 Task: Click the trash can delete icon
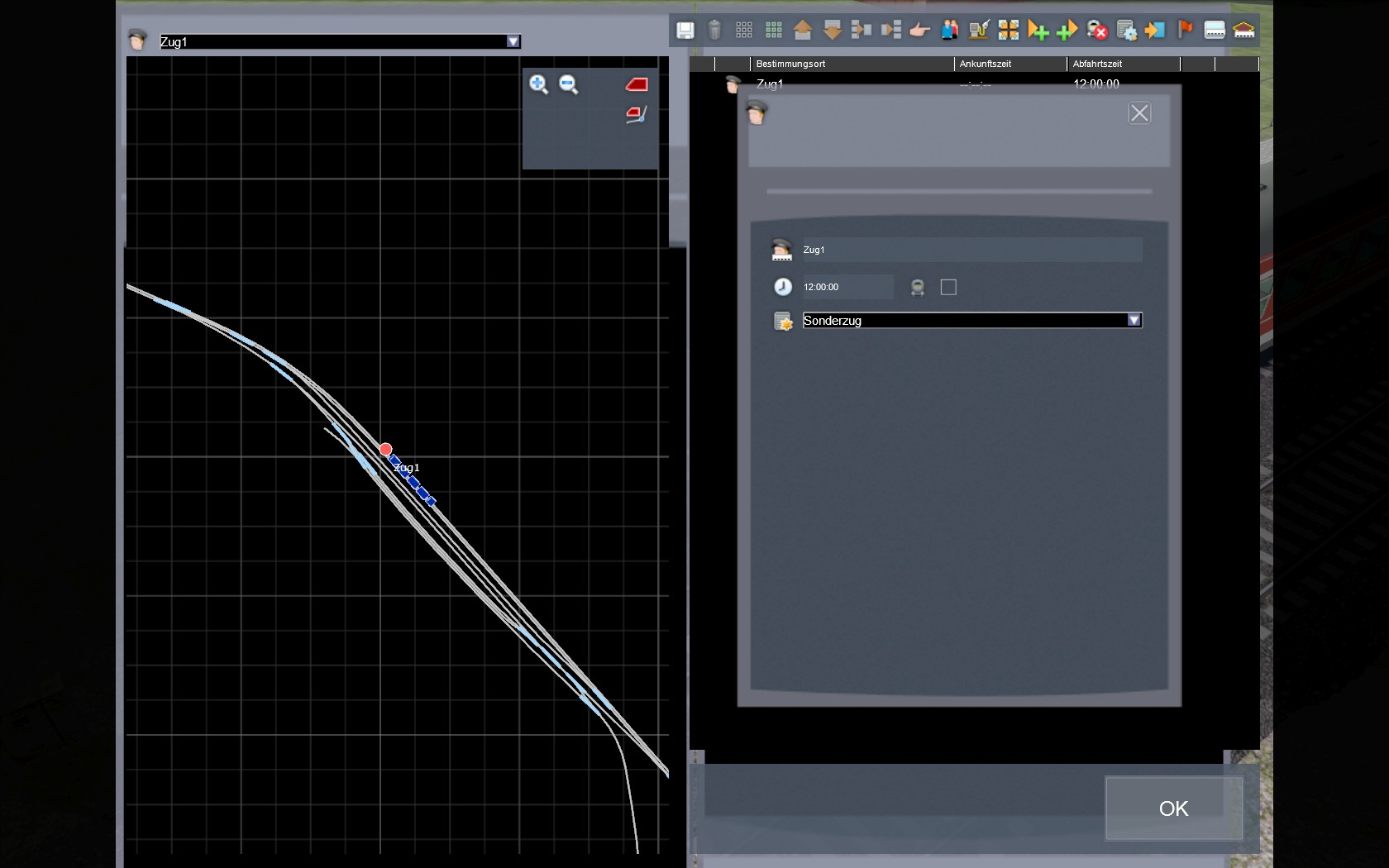(x=715, y=31)
